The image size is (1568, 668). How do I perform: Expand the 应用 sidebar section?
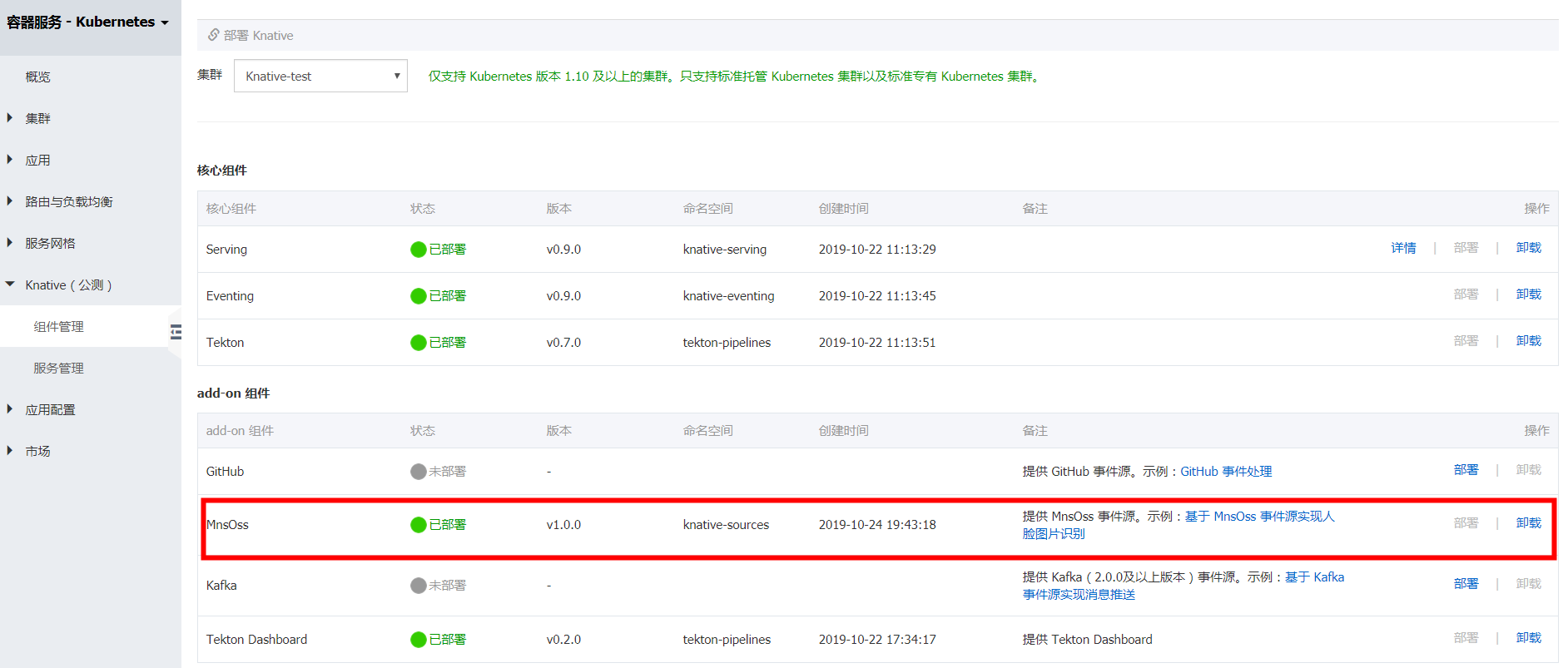click(x=37, y=160)
